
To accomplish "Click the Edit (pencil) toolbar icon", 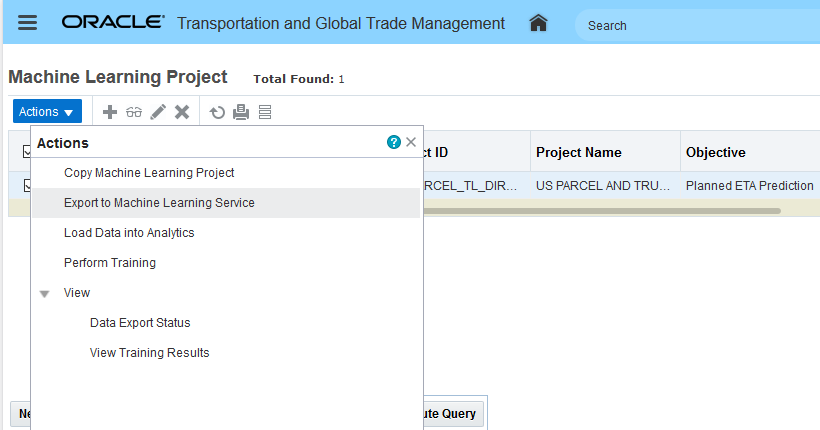I will click(x=158, y=112).
